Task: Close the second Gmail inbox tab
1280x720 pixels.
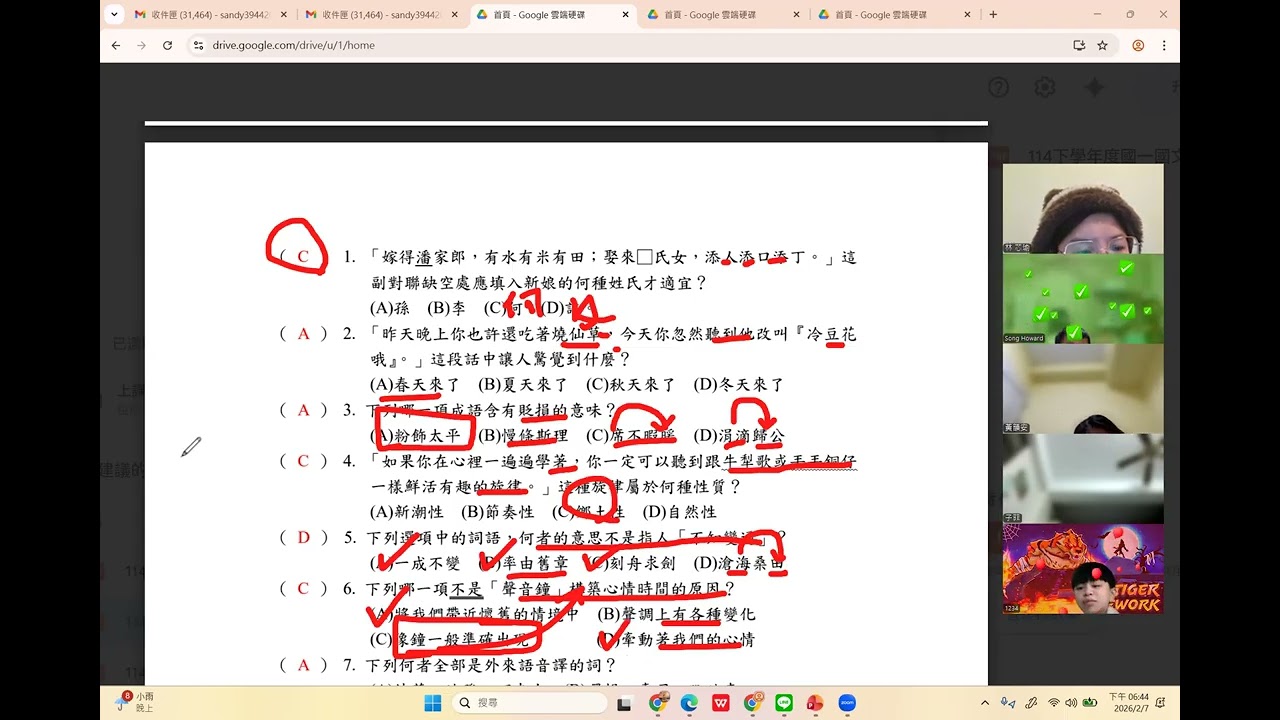Action: [x=455, y=15]
